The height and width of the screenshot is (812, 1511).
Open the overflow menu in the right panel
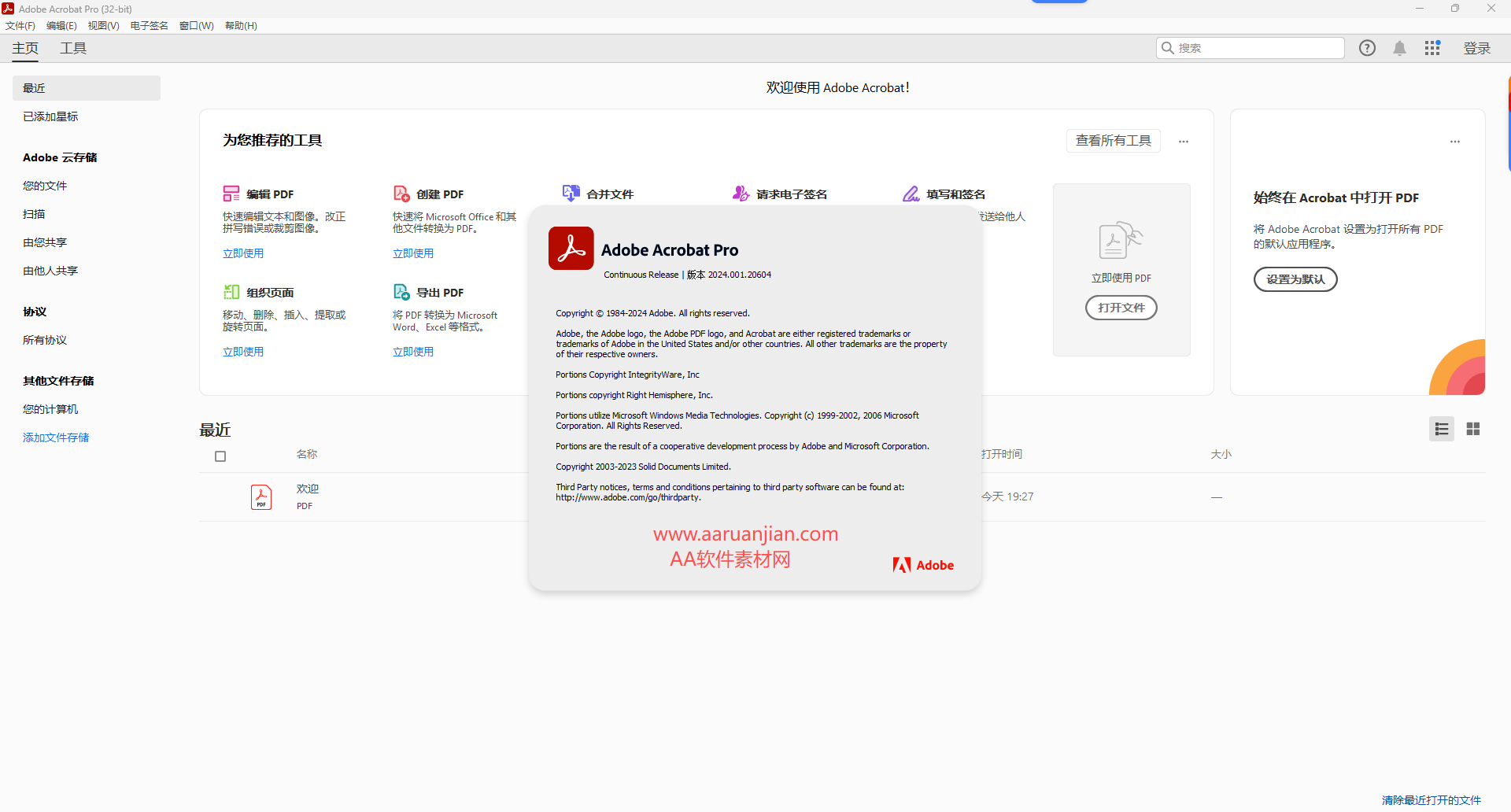click(x=1454, y=142)
